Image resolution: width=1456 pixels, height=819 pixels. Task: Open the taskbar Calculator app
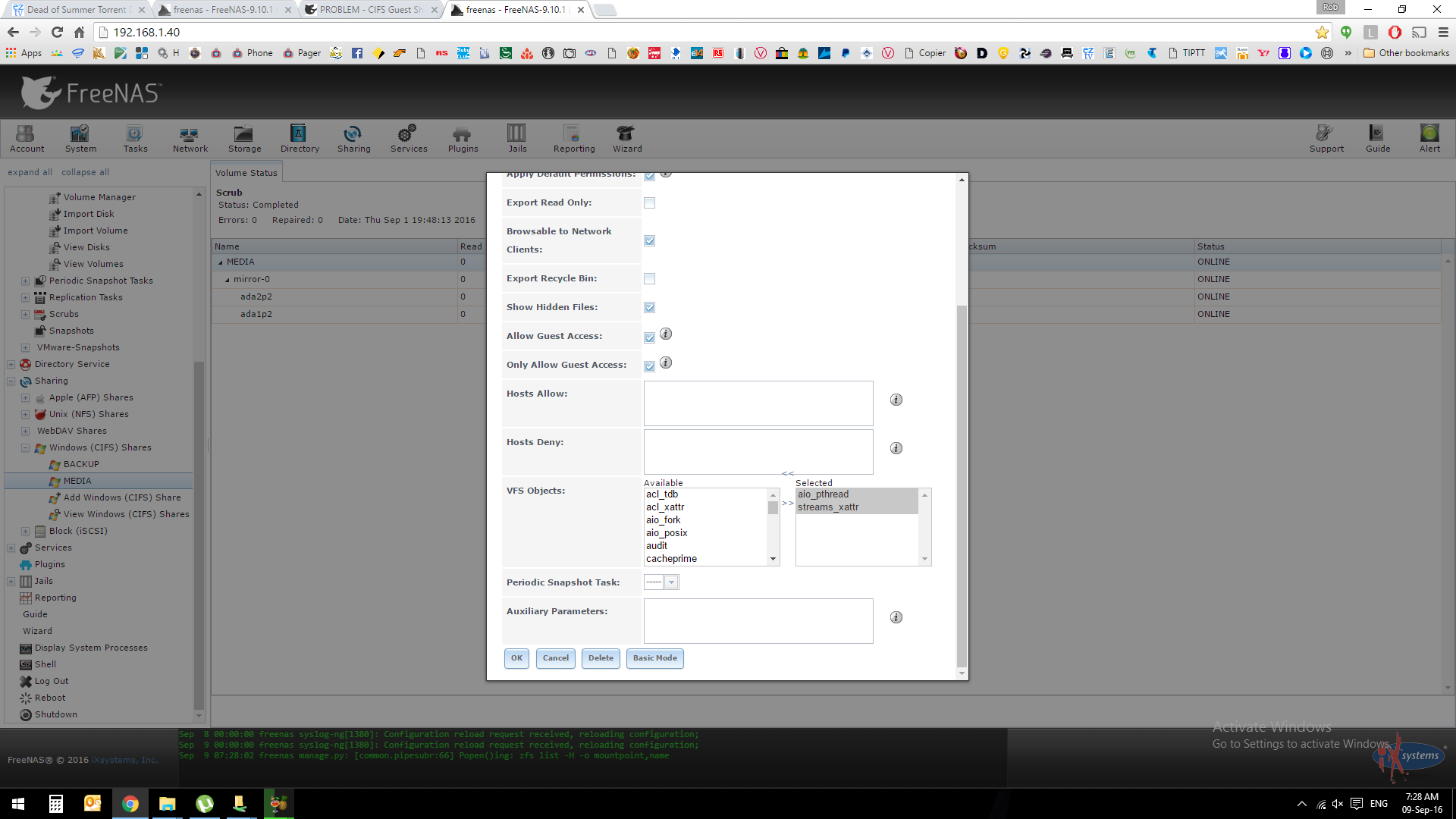56,804
